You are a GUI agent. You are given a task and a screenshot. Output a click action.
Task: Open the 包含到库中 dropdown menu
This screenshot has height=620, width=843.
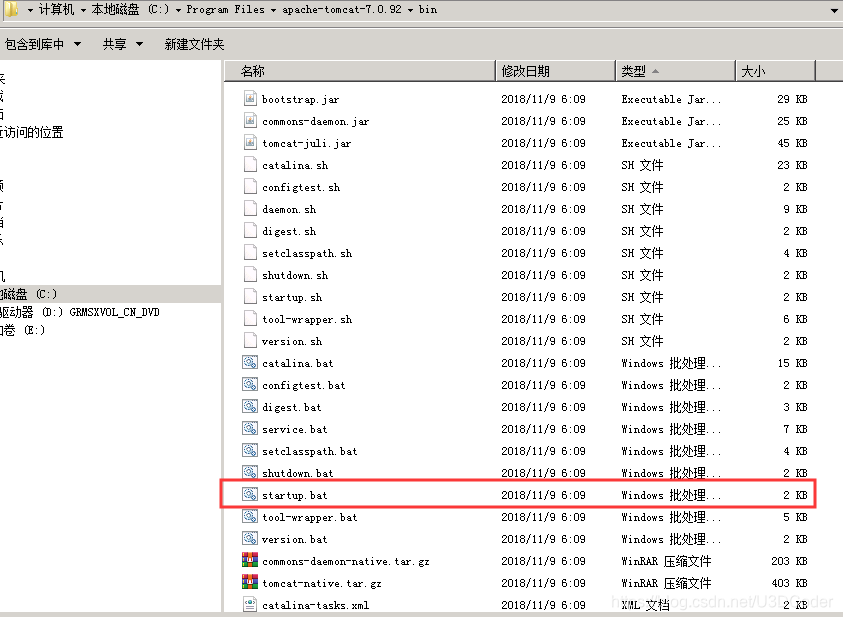43,44
